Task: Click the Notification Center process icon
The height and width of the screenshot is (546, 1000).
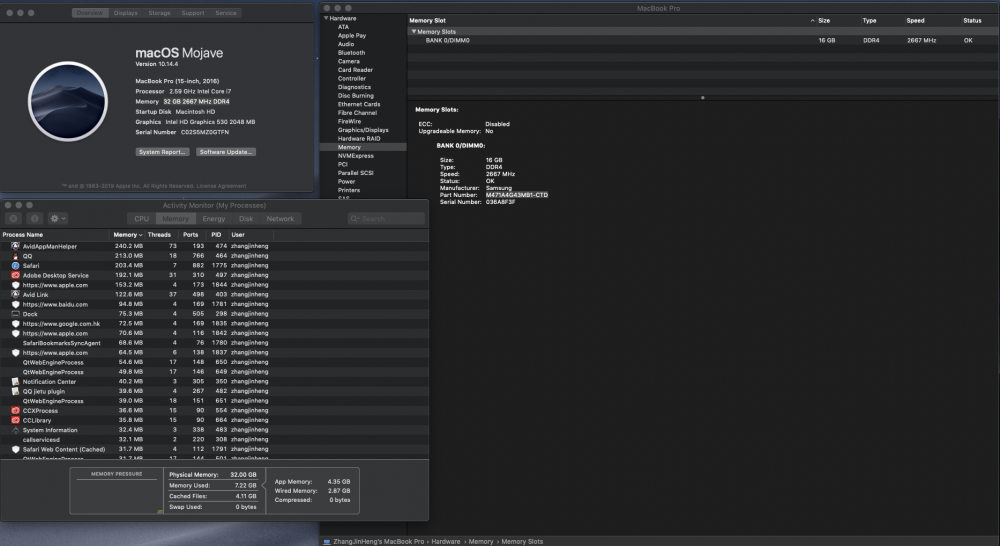Action: [15, 381]
